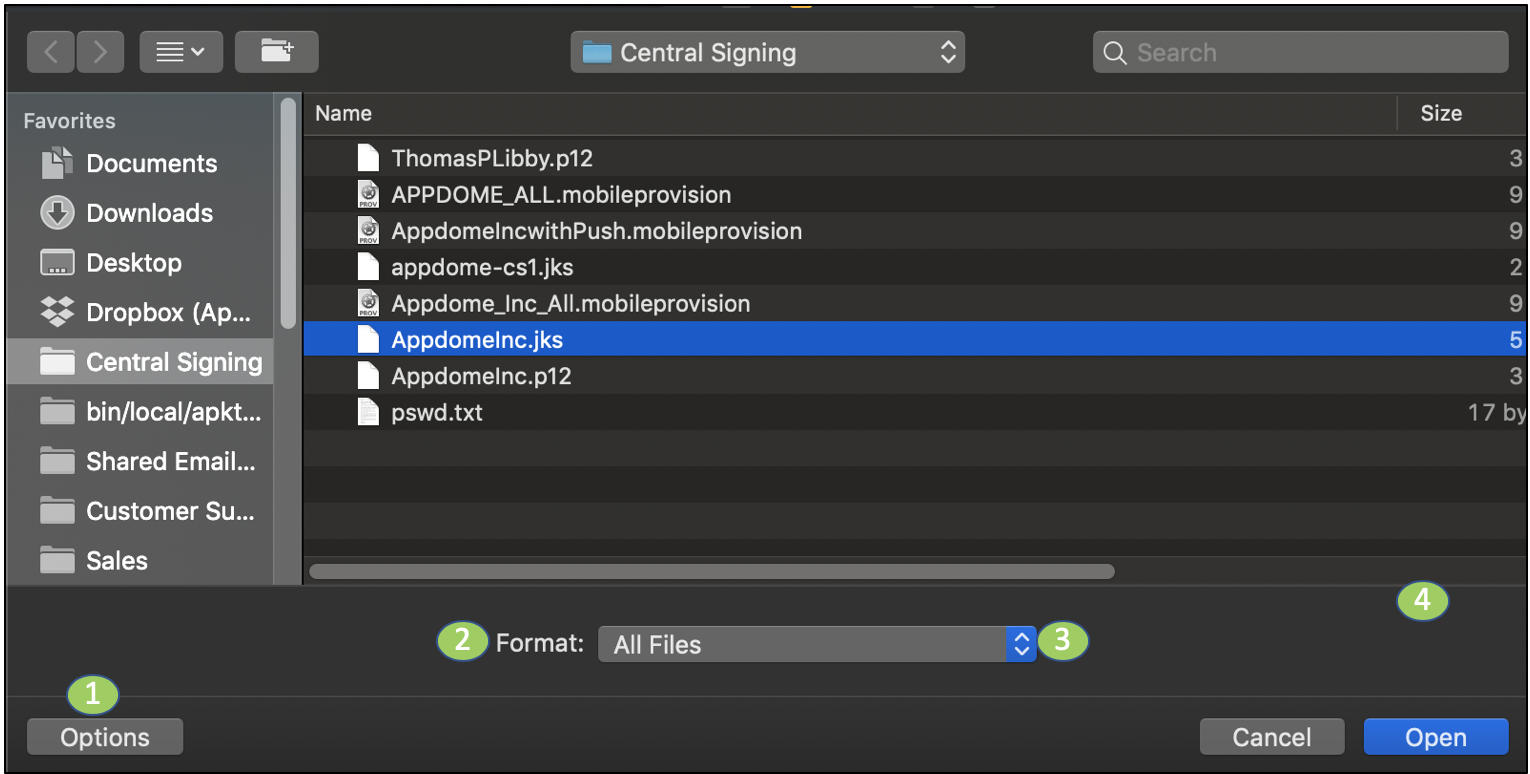Image resolution: width=1530 pixels, height=774 pixels.
Task: Click the APPDOME_ALL.mobileprovision file icon
Action: click(369, 194)
